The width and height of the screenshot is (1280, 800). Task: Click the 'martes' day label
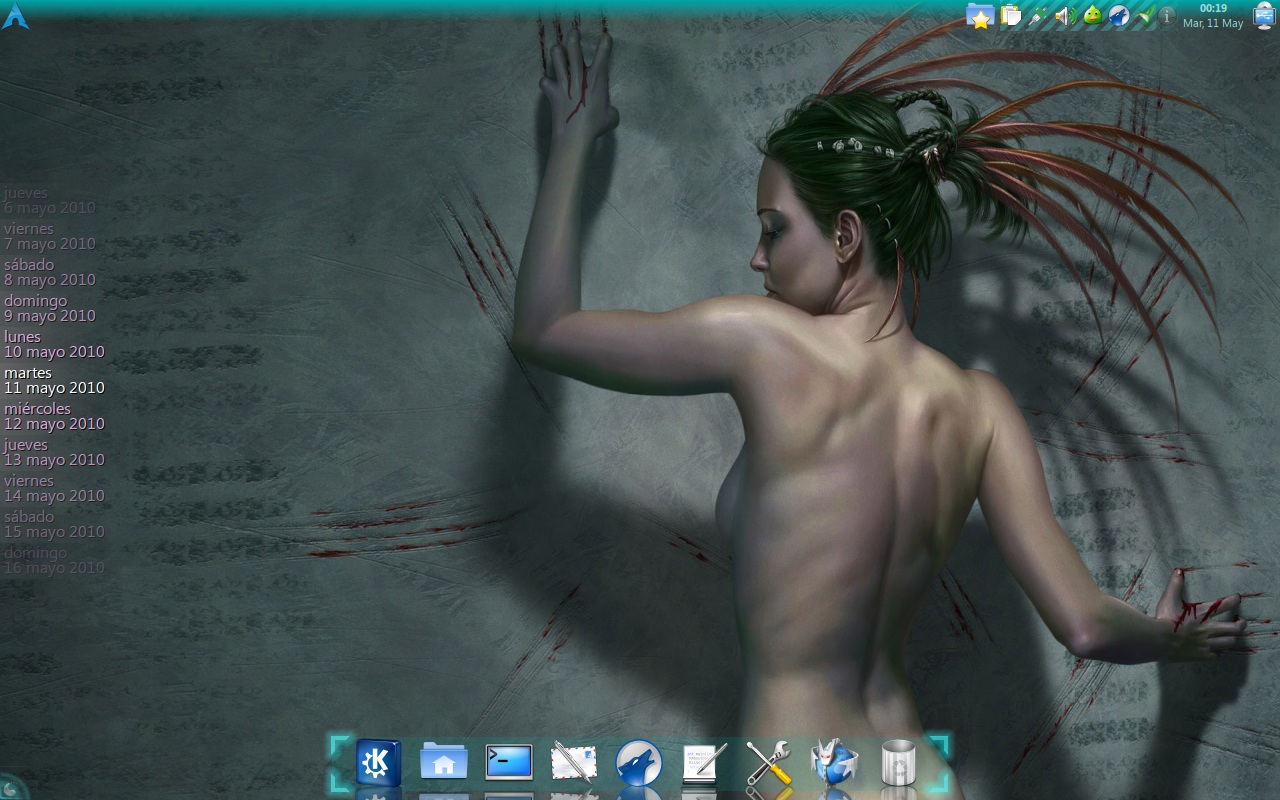(x=28, y=373)
